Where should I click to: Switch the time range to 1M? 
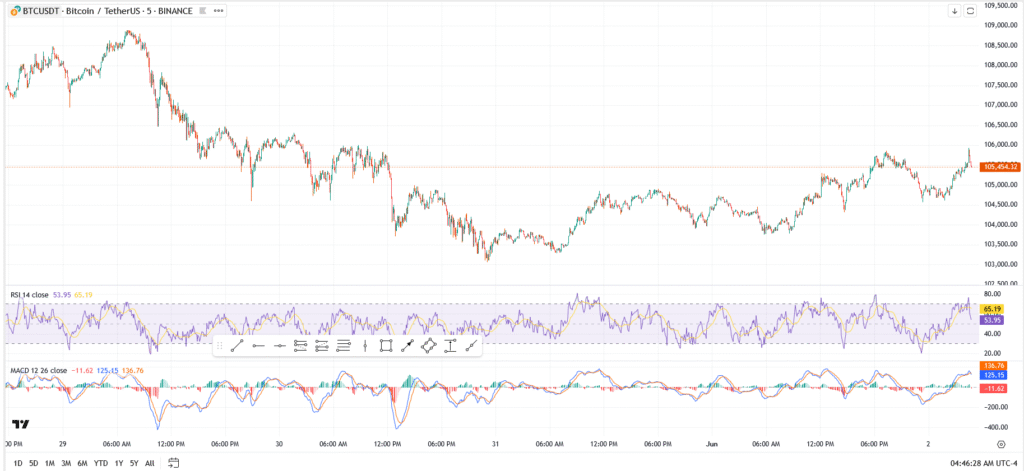(x=49, y=463)
